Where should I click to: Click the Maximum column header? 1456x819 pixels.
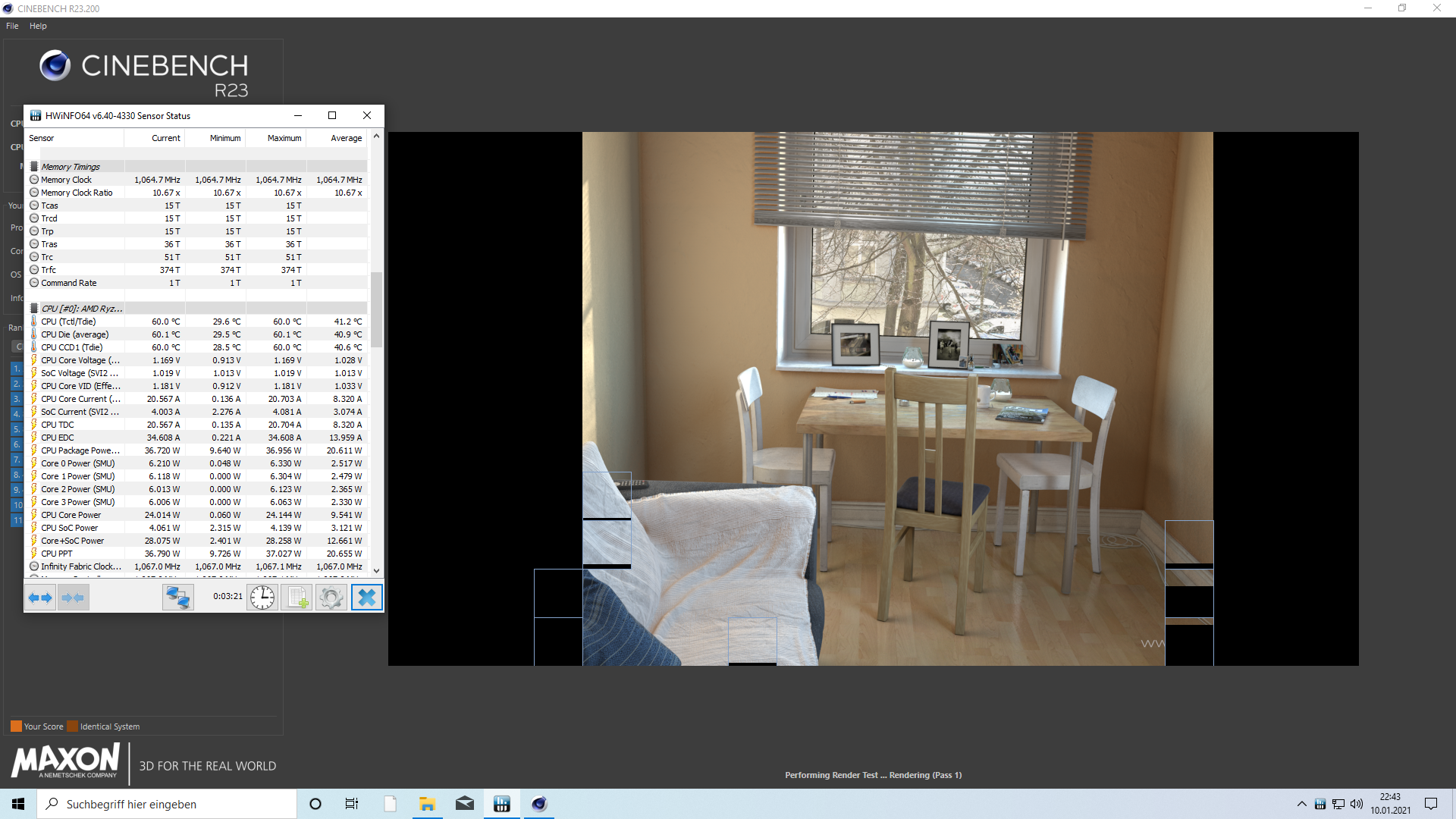[284, 138]
